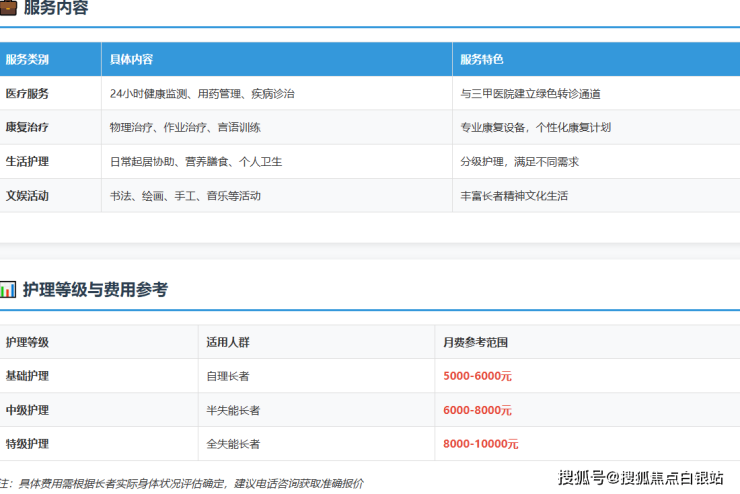Click the 具体内容 column header

coord(132,59)
